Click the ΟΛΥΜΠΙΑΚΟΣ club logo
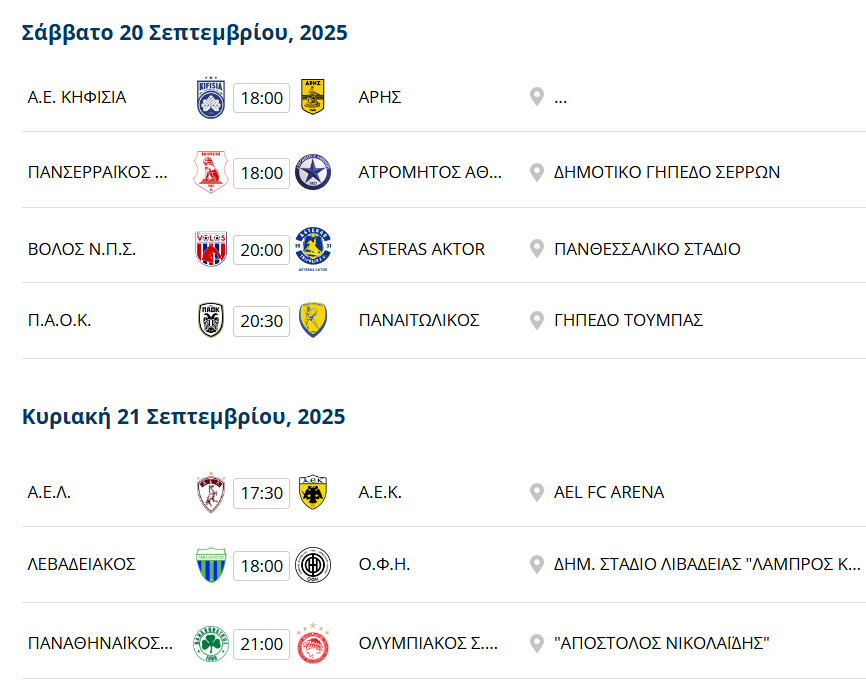The width and height of the screenshot is (866, 683). [312, 644]
